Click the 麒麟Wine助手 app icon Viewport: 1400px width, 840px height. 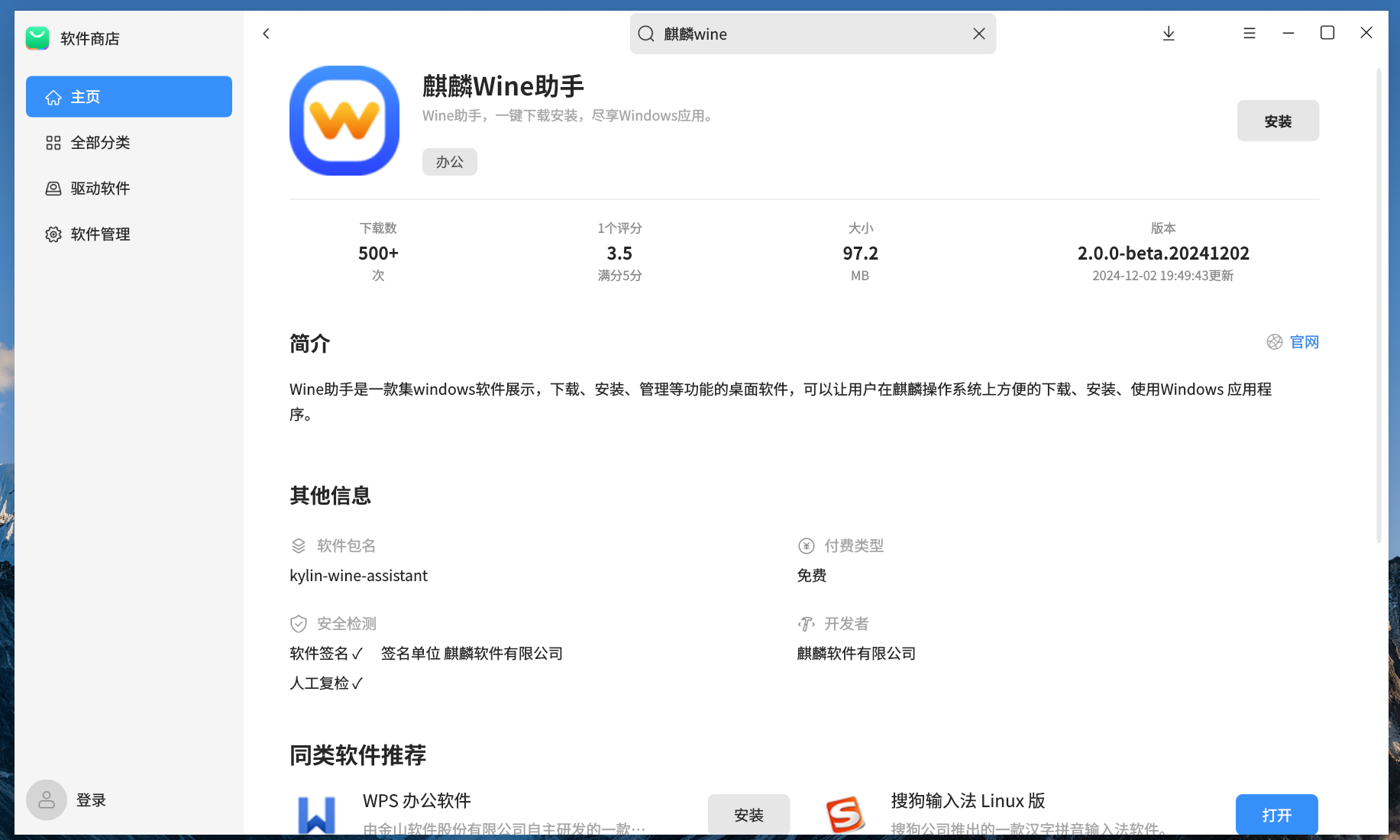(x=344, y=121)
